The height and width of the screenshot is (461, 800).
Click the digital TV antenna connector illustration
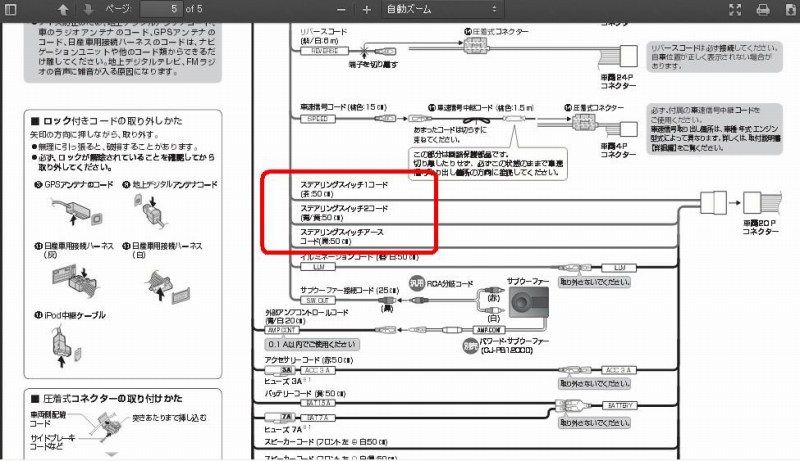(x=151, y=211)
